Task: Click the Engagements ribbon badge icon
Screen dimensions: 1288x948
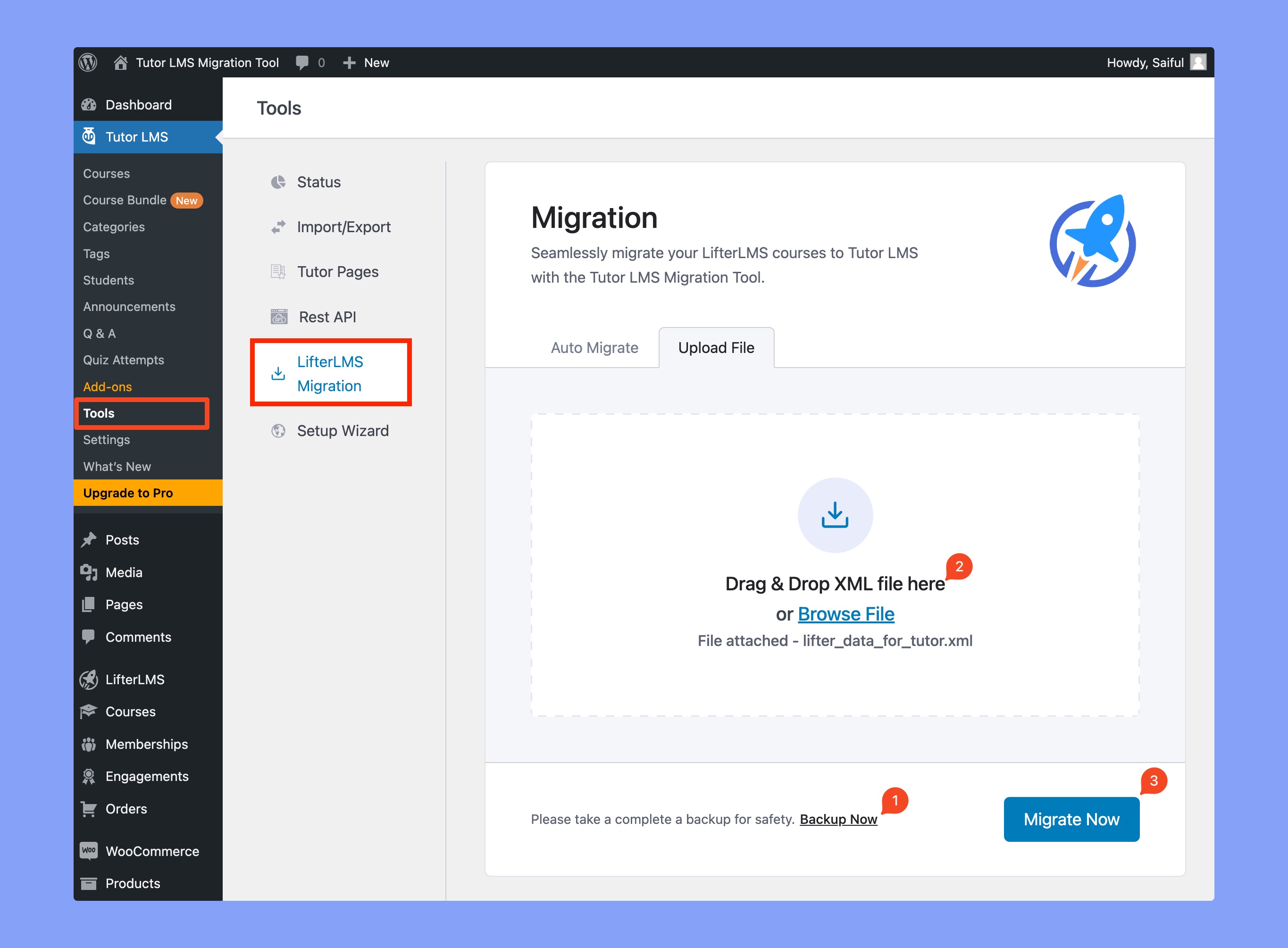Action: [89, 776]
